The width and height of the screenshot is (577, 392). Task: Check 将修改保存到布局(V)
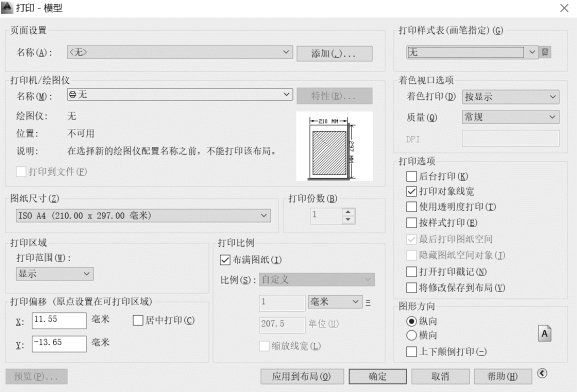(411, 287)
